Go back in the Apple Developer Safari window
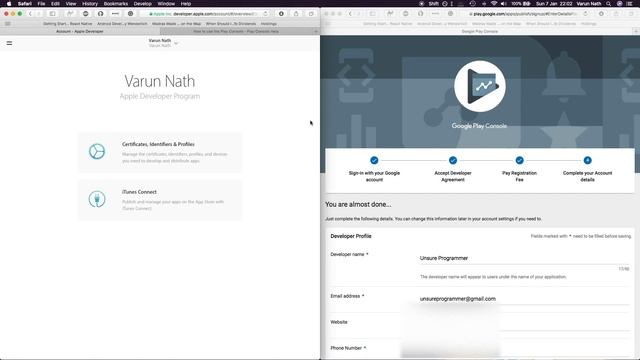This screenshot has width=640, height=360. coord(30,13)
